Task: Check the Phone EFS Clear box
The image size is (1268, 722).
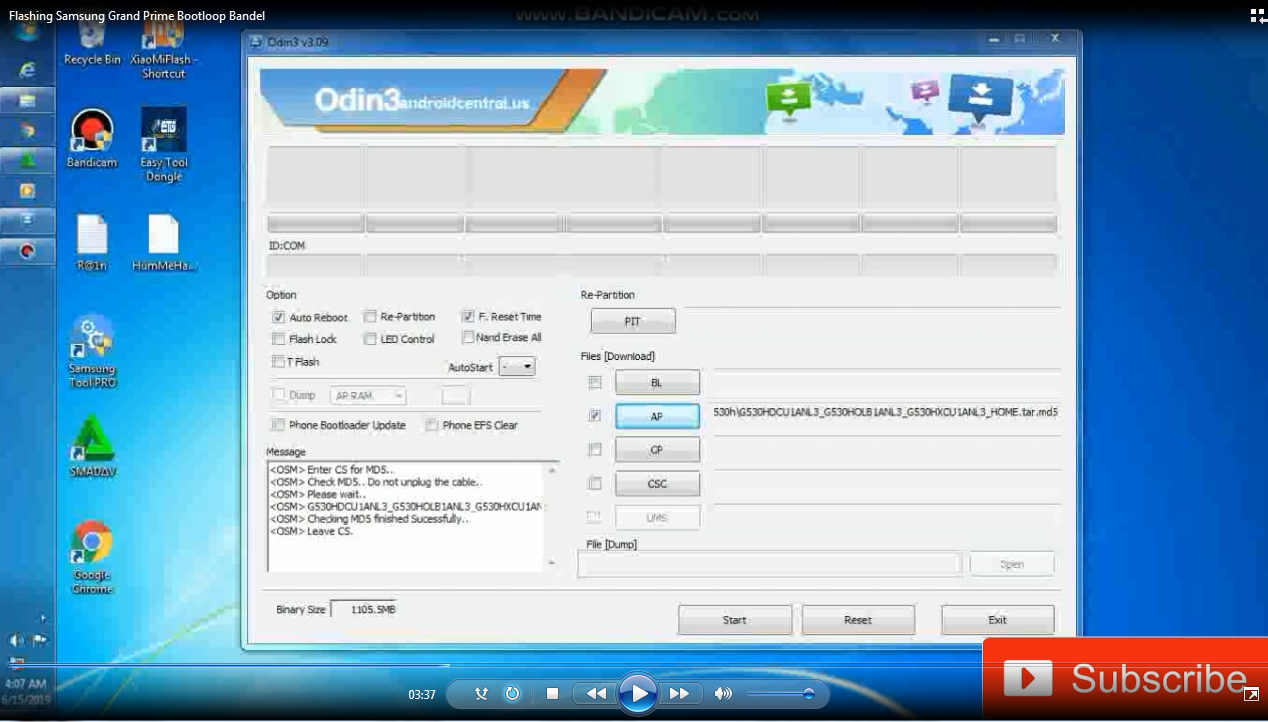Action: pos(432,425)
